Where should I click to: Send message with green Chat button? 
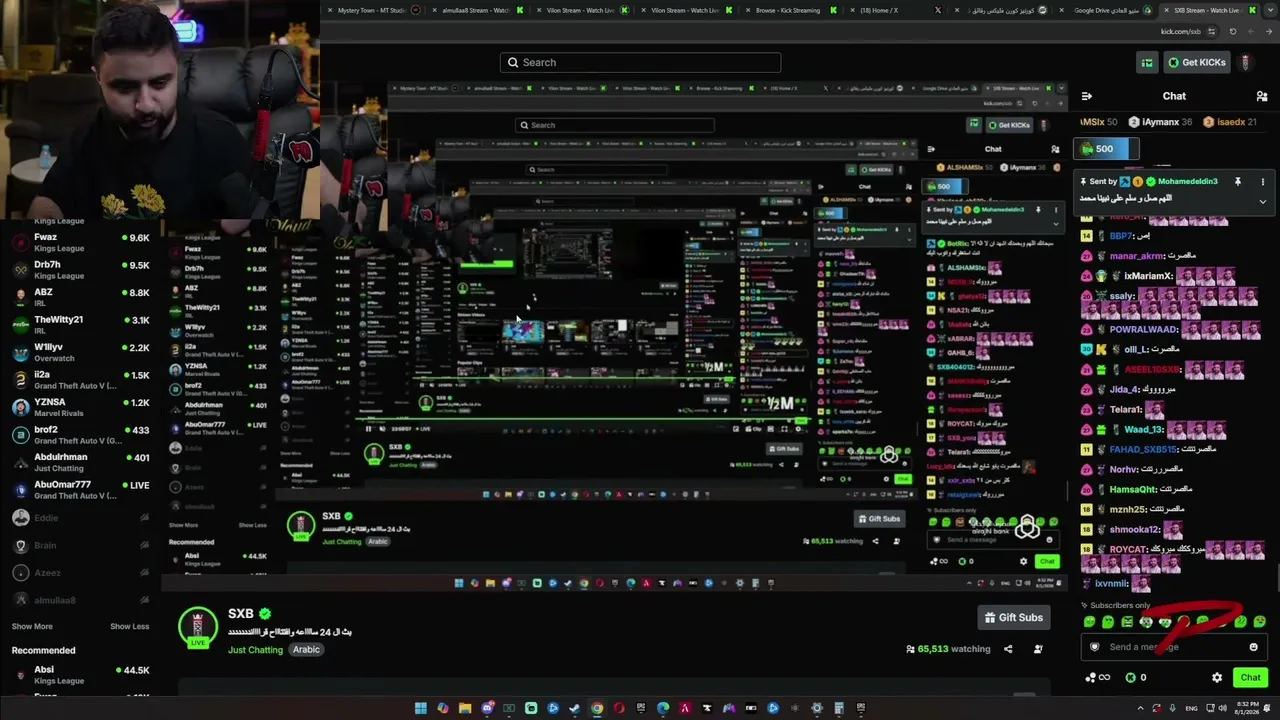tap(1250, 678)
